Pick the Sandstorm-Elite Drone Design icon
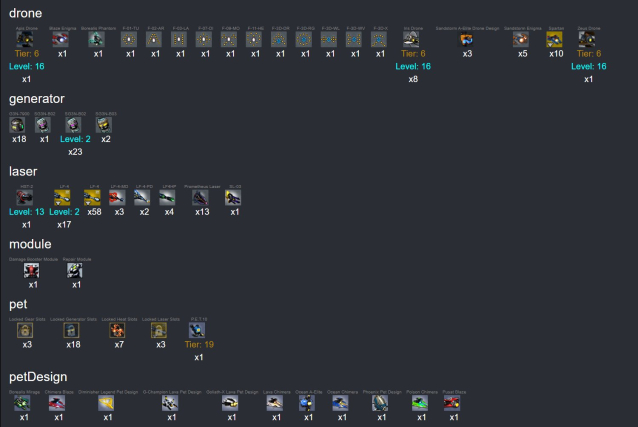Viewport: 638px width, 427px height. pos(467,40)
